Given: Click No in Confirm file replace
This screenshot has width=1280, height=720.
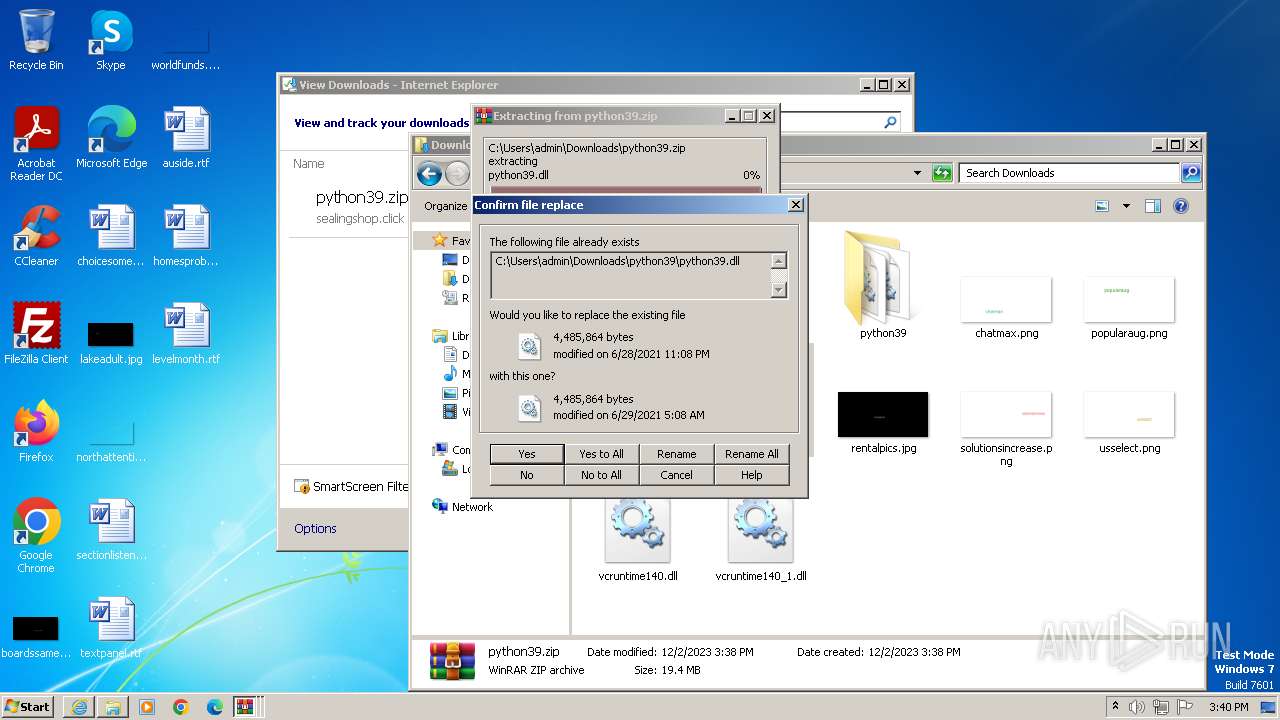Looking at the screenshot, I should coord(527,475).
